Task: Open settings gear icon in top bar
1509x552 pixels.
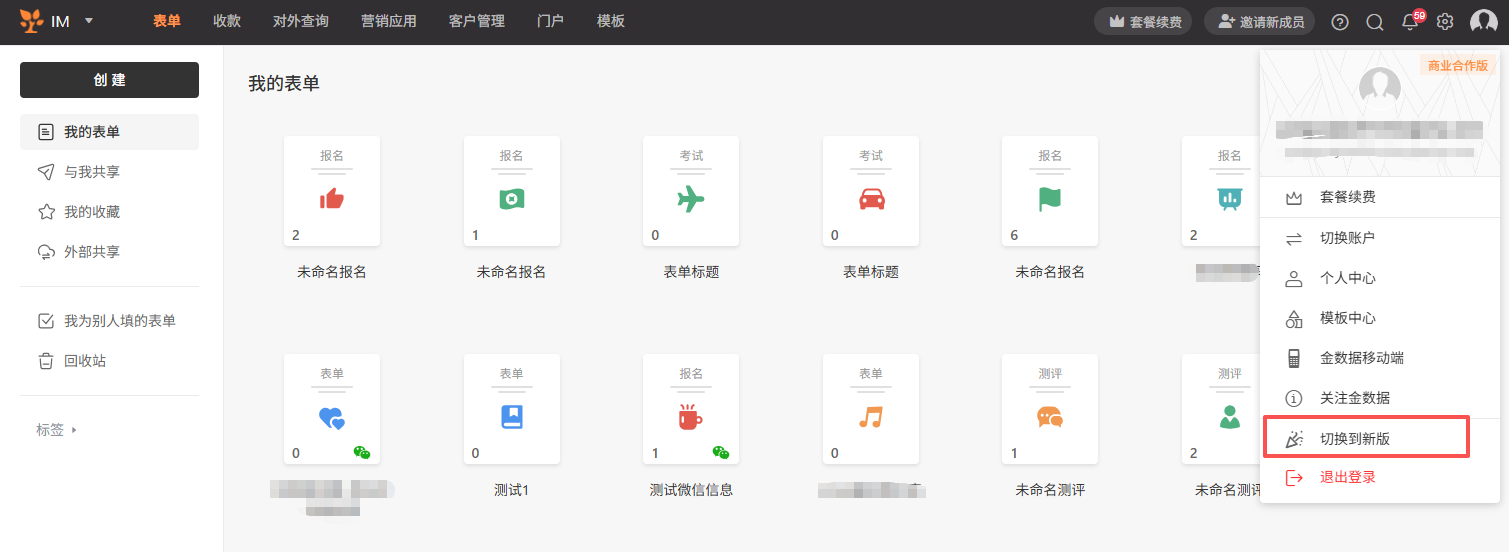Action: coord(1445,22)
